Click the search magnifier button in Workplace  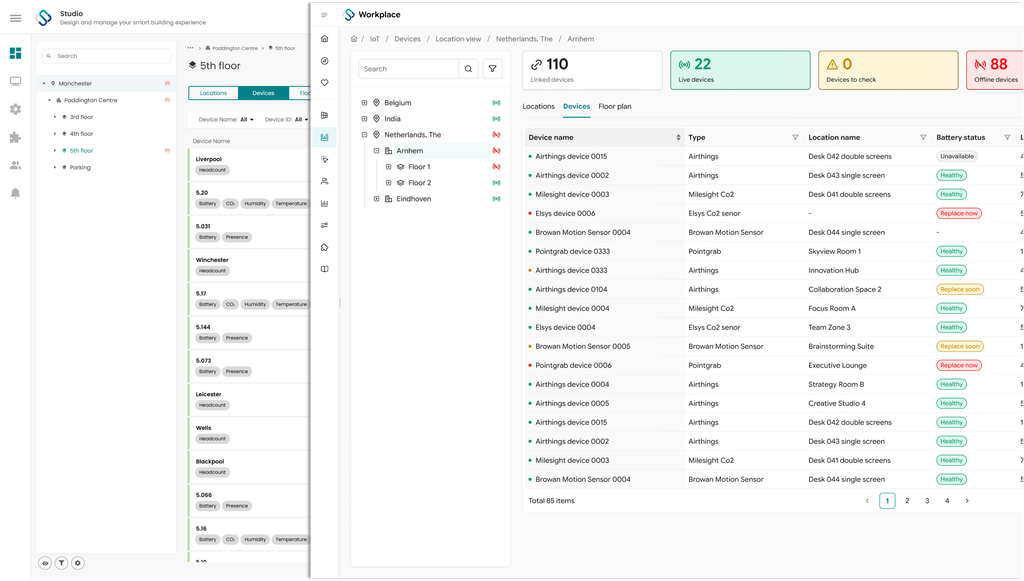[x=468, y=69]
